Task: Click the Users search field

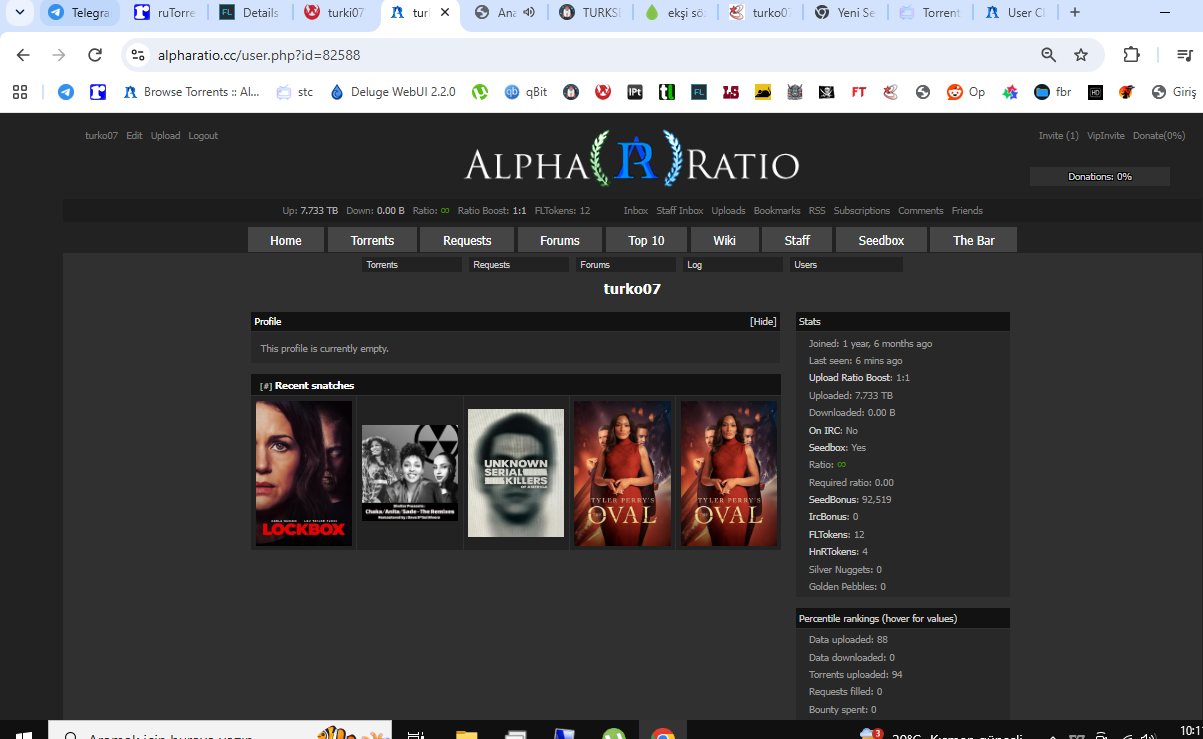Action: pyautogui.click(x=847, y=265)
